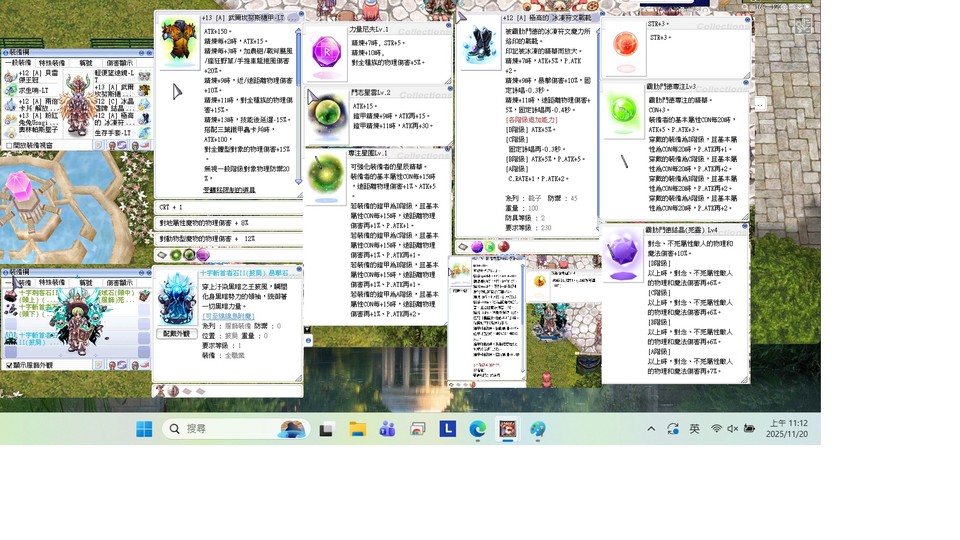960x540 pixels.
Task: Toggle the 開放裝備視窗 checkbox
Action: pos(9,145)
